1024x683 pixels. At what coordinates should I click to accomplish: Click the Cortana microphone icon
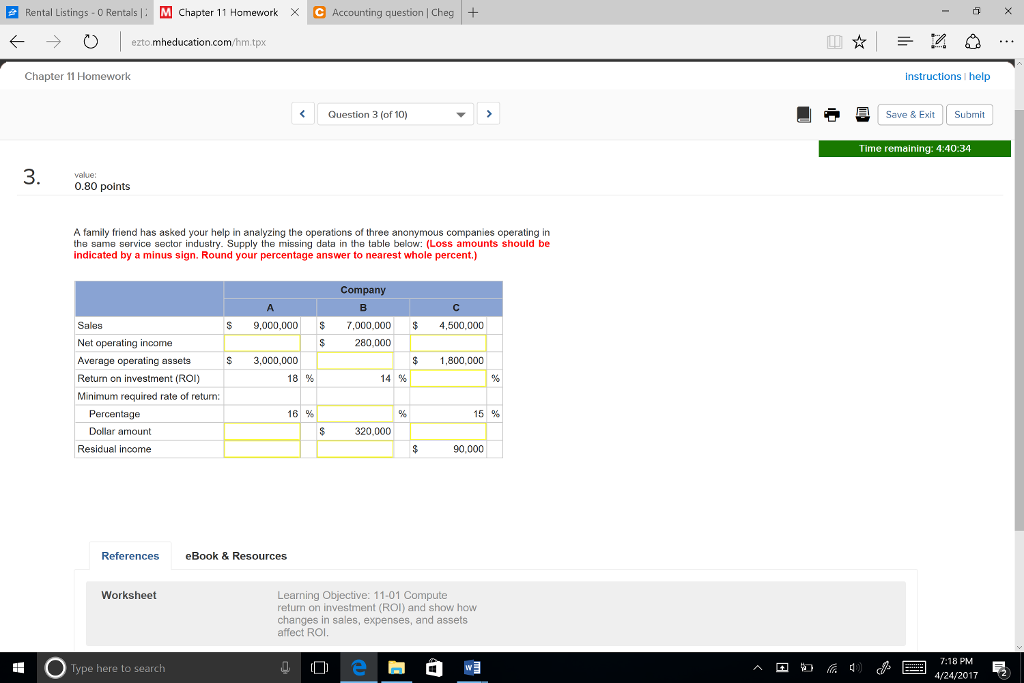(285, 667)
